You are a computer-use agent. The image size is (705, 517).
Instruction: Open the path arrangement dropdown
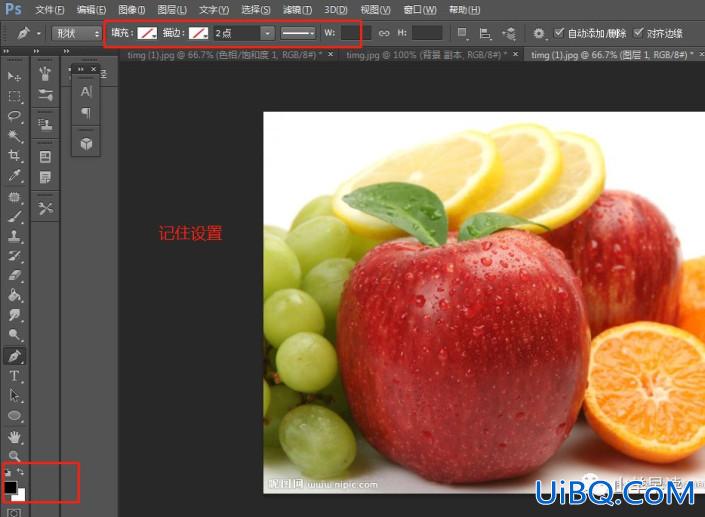[x=509, y=33]
